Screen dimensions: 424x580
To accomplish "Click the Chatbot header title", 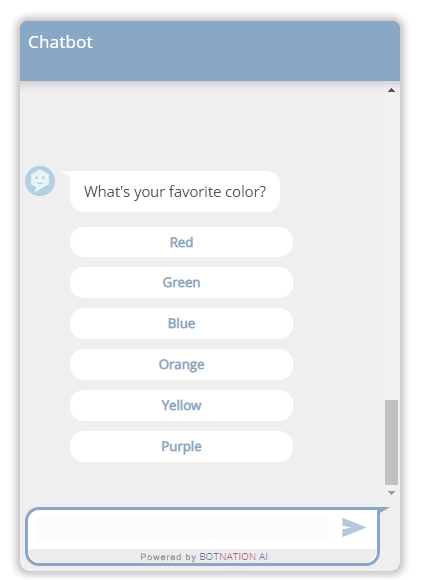I will [60, 42].
